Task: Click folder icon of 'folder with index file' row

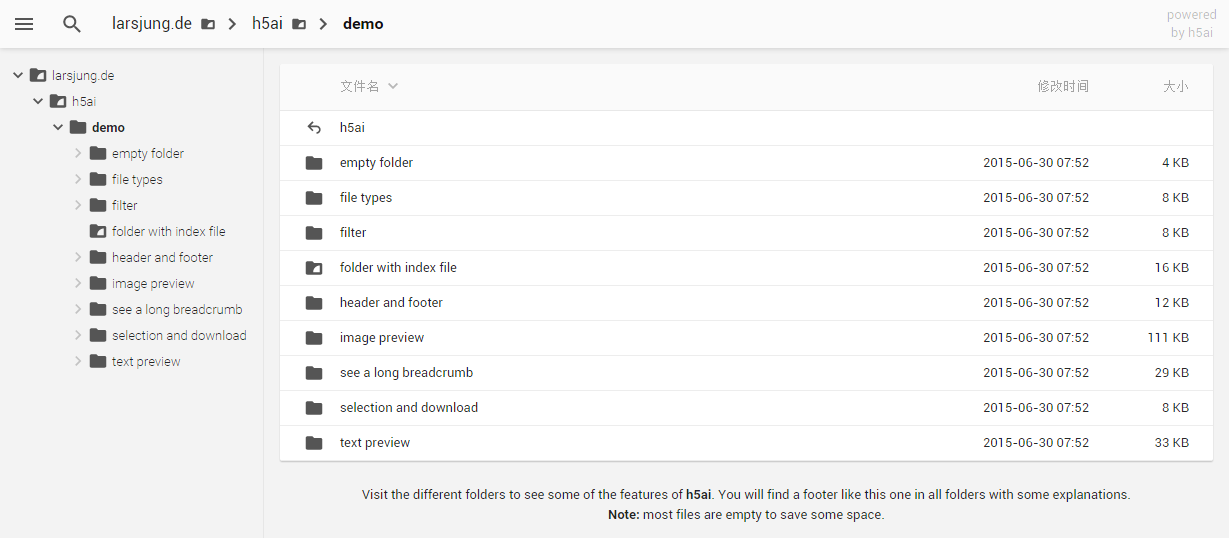Action: point(314,268)
